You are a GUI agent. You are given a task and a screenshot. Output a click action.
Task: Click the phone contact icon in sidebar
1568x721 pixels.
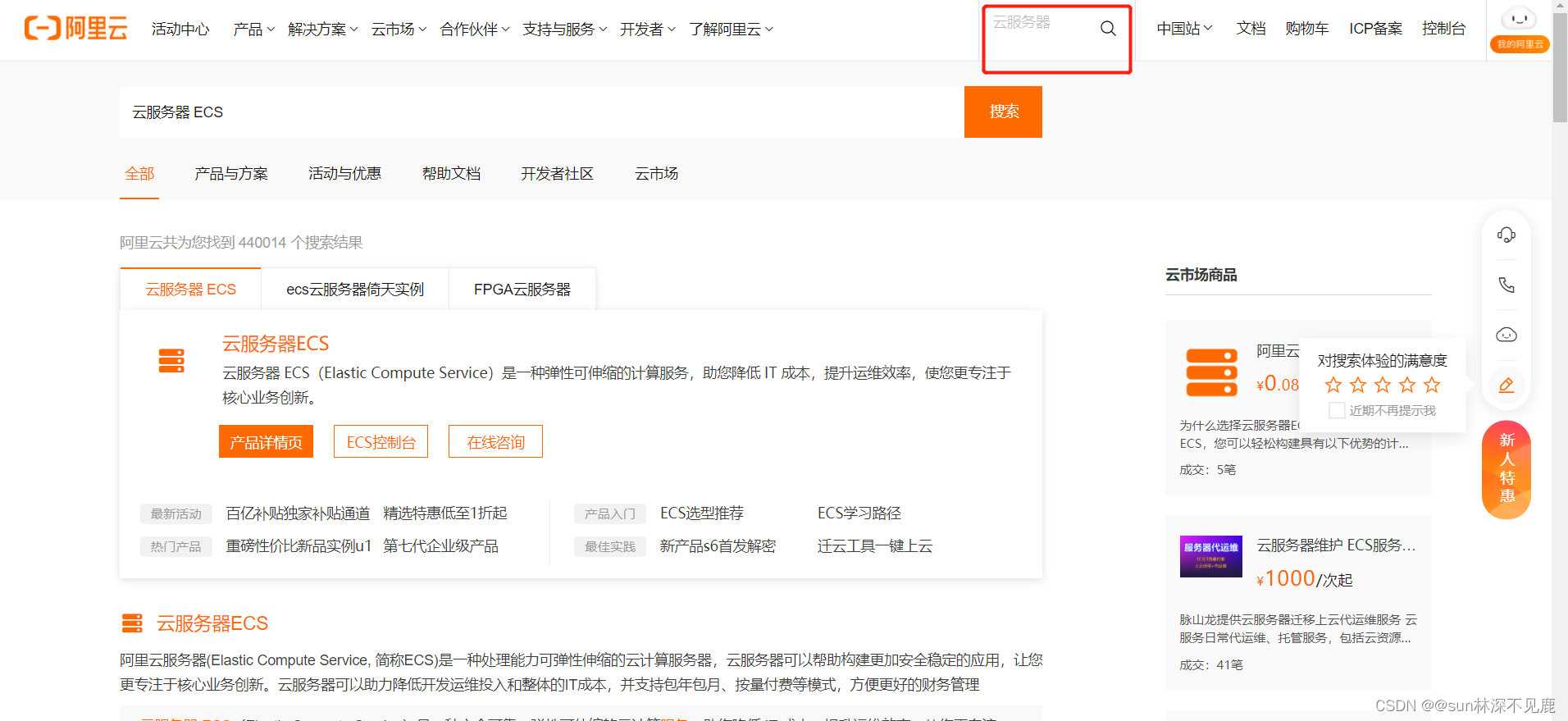coord(1506,285)
